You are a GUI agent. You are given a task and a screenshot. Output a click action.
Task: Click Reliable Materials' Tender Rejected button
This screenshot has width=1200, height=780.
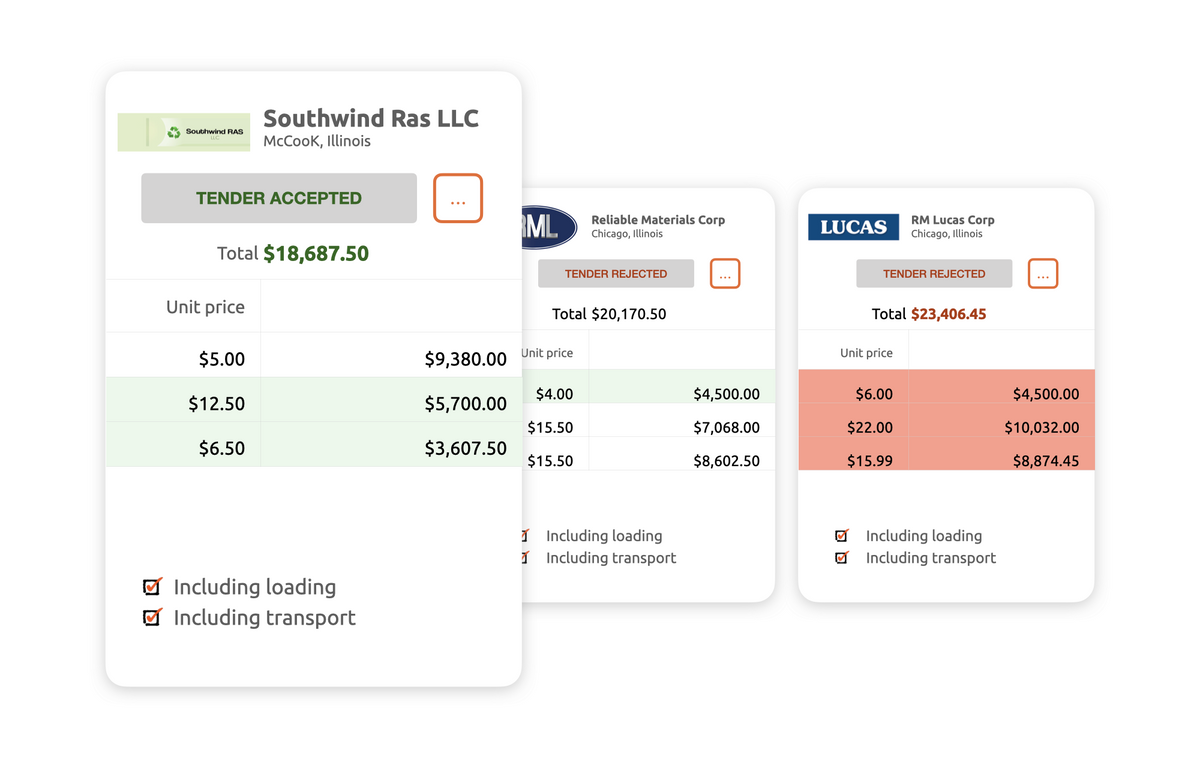(616, 274)
